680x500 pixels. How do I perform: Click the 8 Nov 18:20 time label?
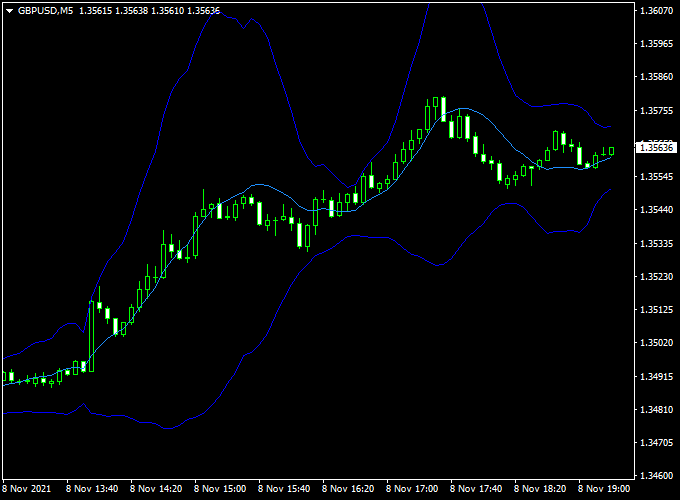[x=539, y=491]
